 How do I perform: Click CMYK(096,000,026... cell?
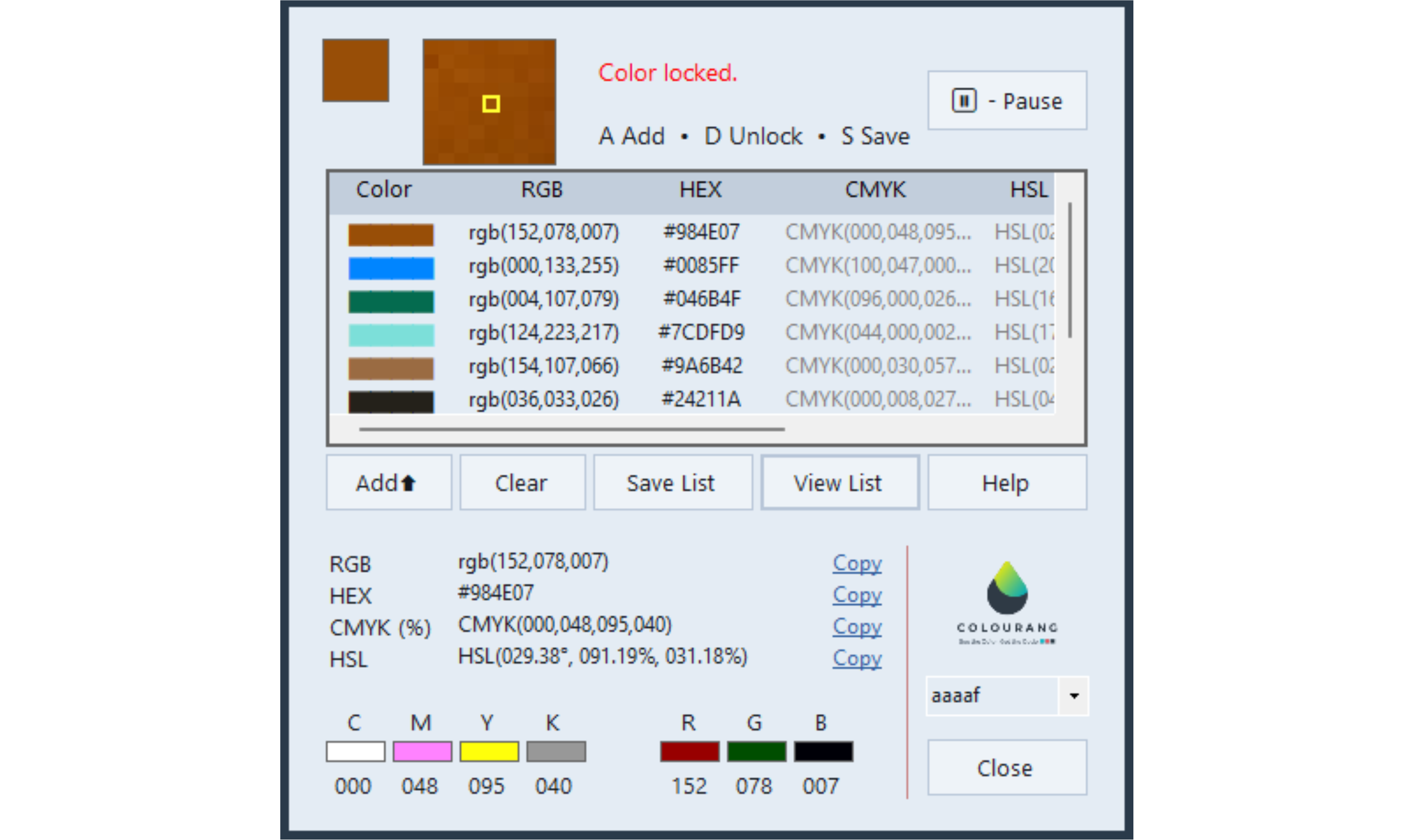pos(878,299)
